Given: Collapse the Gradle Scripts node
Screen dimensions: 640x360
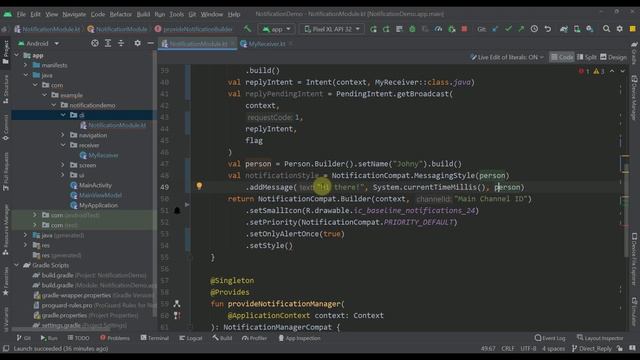Looking at the screenshot, I should (x=16, y=265).
